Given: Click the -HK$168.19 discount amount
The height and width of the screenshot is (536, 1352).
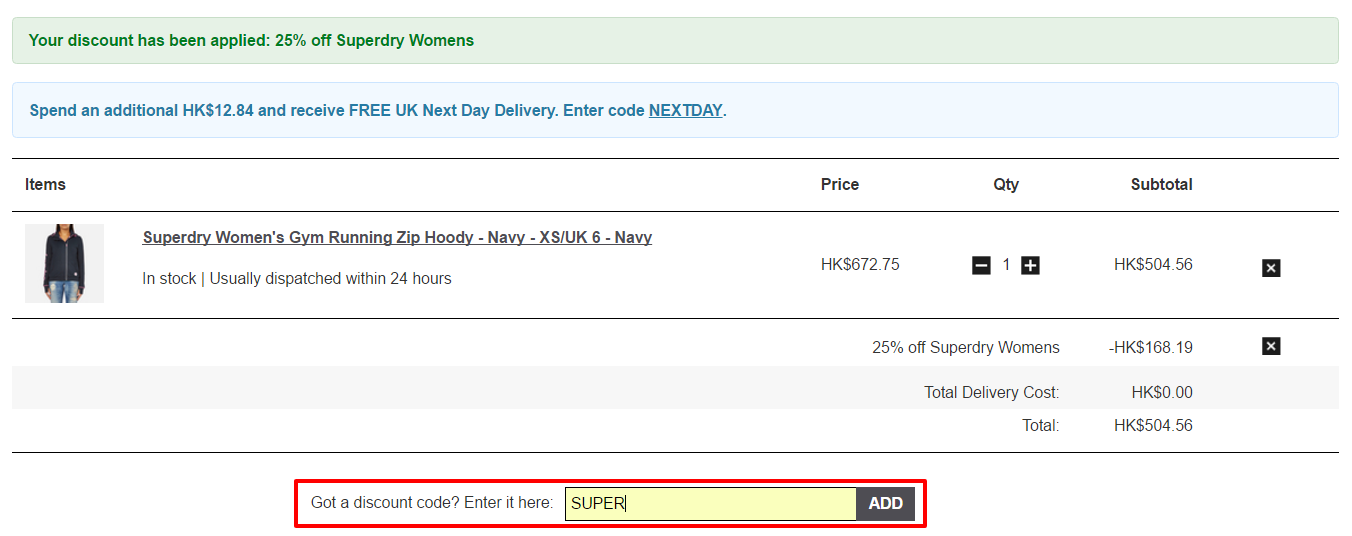Looking at the screenshot, I should point(1151,347).
